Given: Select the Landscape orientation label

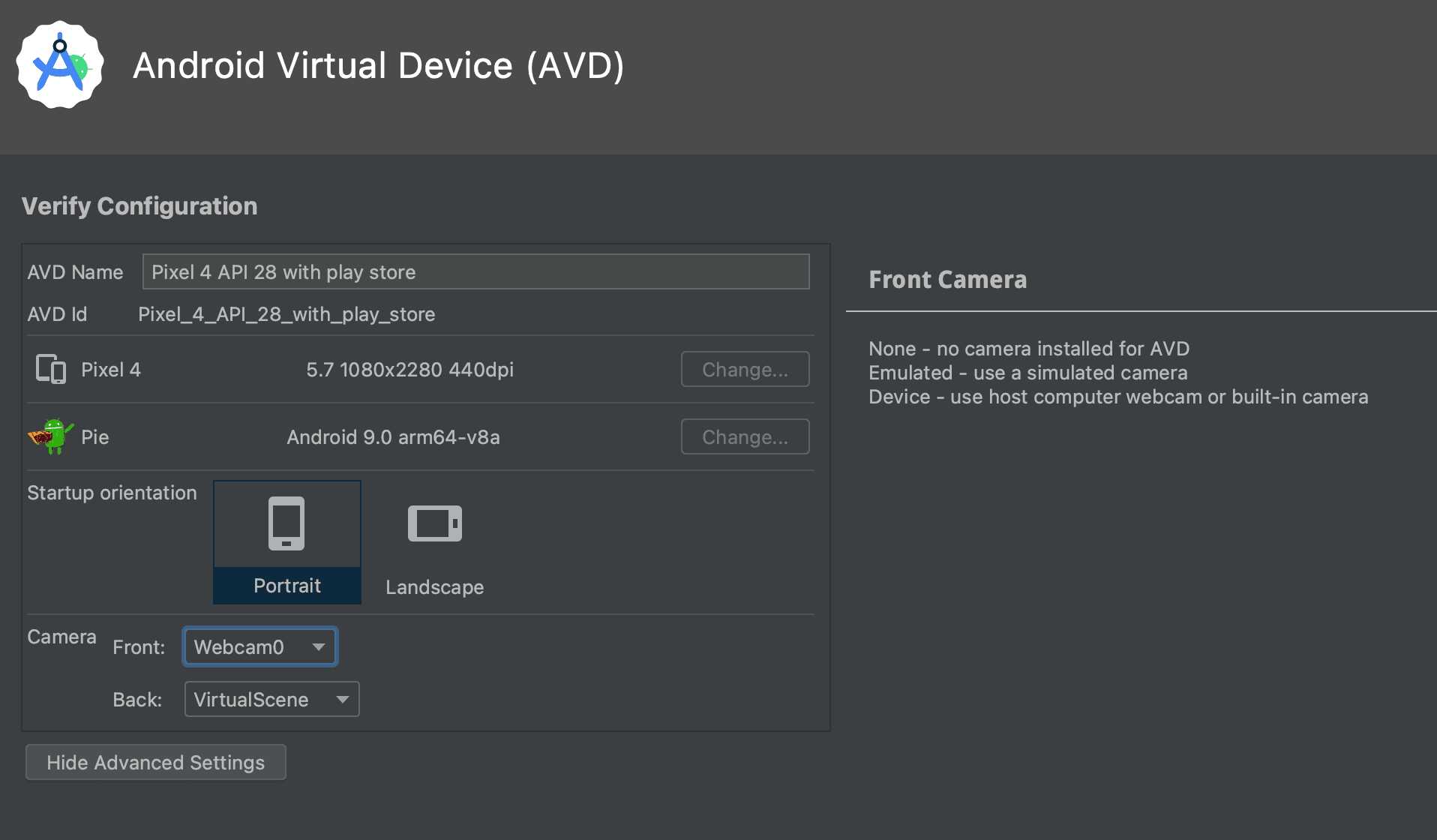Looking at the screenshot, I should point(434,587).
